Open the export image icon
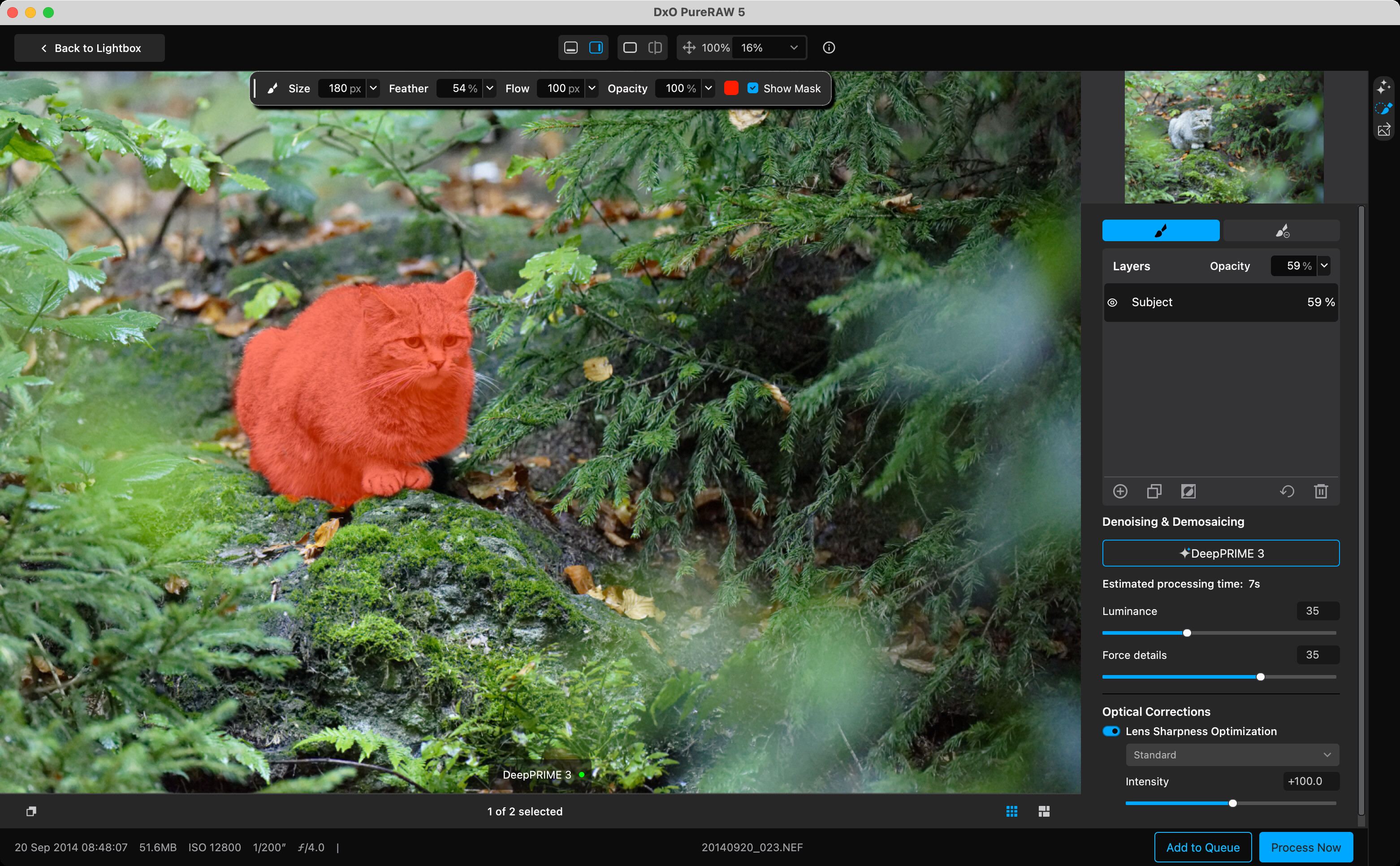This screenshot has height=866, width=1400. pyautogui.click(x=1384, y=130)
